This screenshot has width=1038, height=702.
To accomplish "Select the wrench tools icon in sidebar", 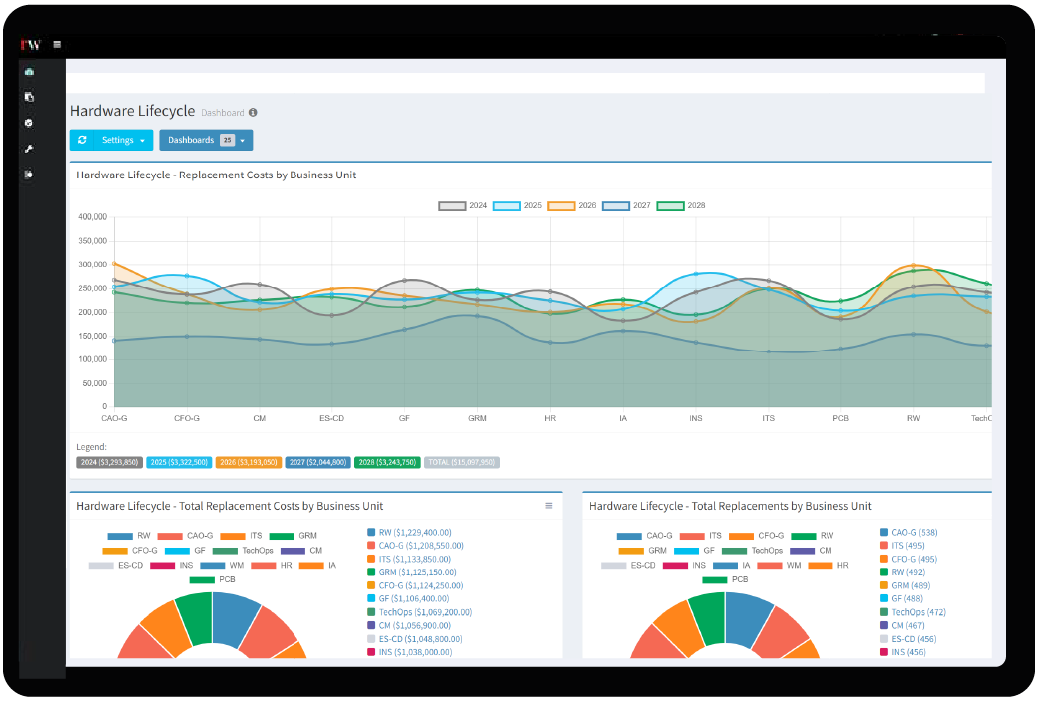I will point(29,148).
